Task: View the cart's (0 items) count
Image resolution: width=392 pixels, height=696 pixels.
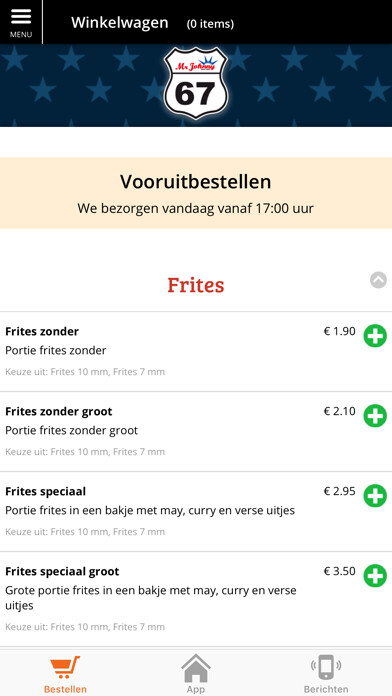Action: pos(210,24)
